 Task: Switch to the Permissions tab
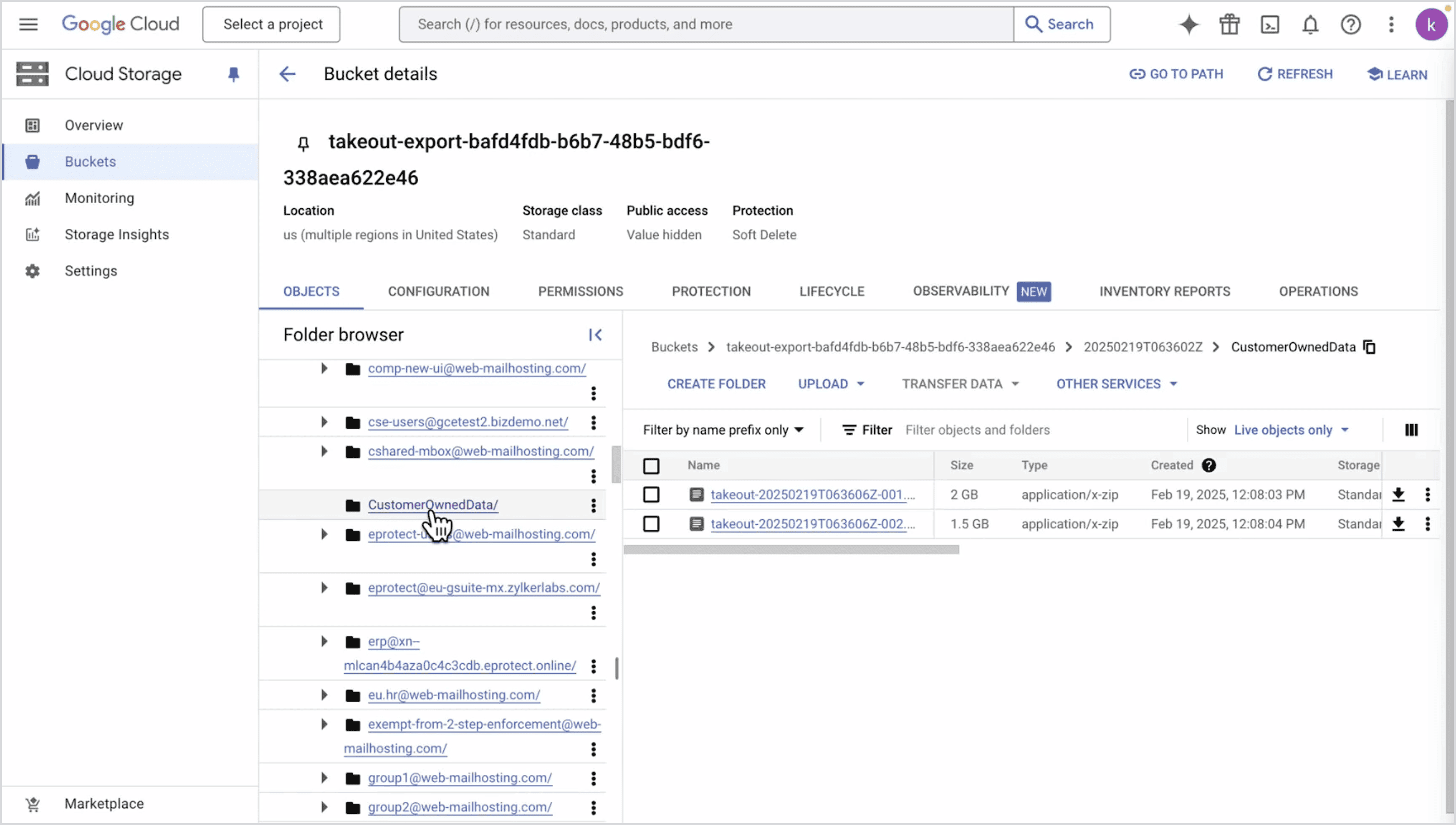click(x=580, y=291)
